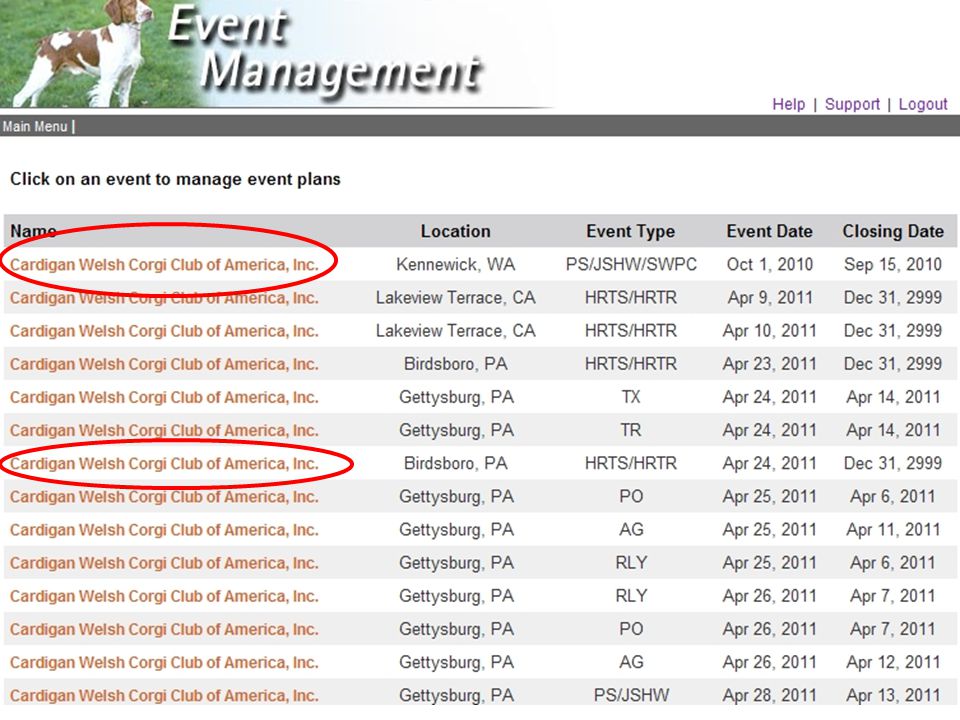Open the RLY event on Apr 25 name link

164,562
